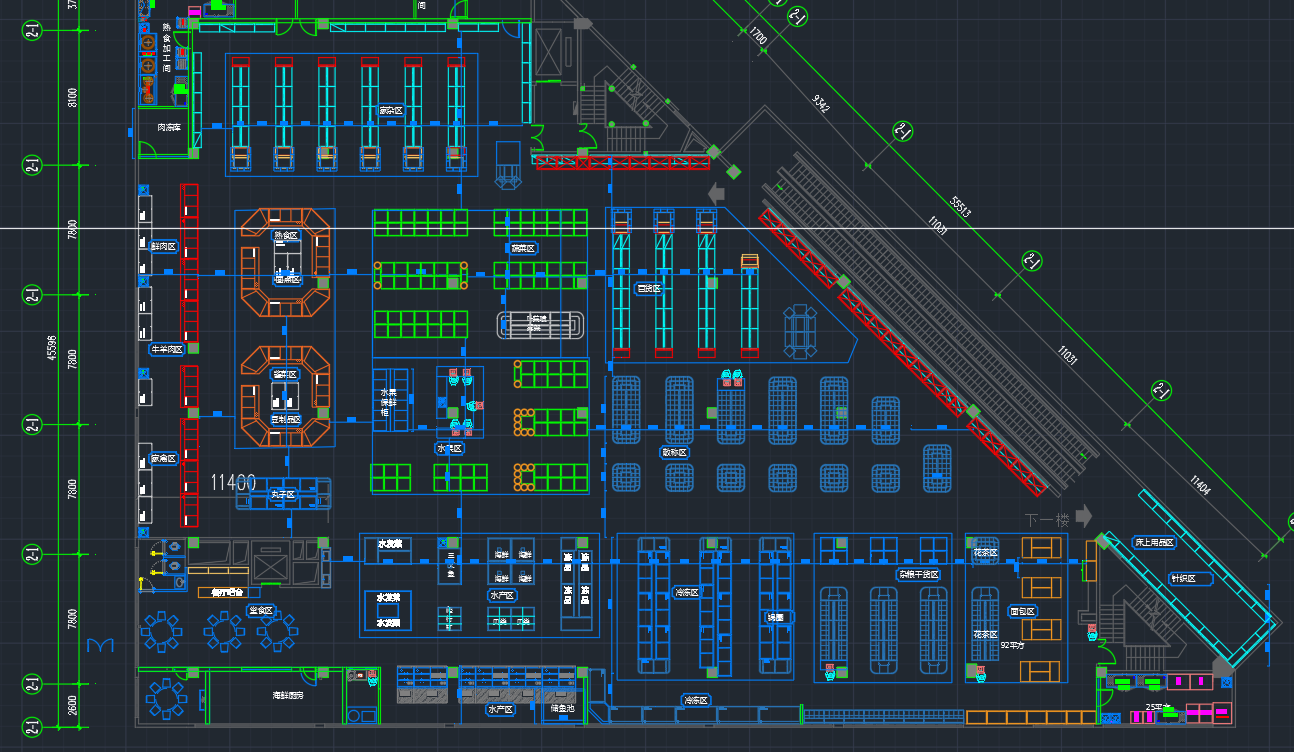Select the 水果保鲜柜 cabinet label
Screen dimensions: 1294x752
click(x=388, y=402)
